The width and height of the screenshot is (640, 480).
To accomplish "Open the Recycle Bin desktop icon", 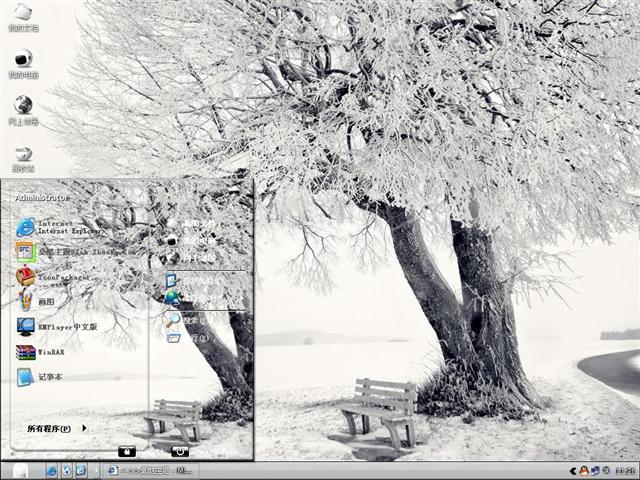I will 23,159.
